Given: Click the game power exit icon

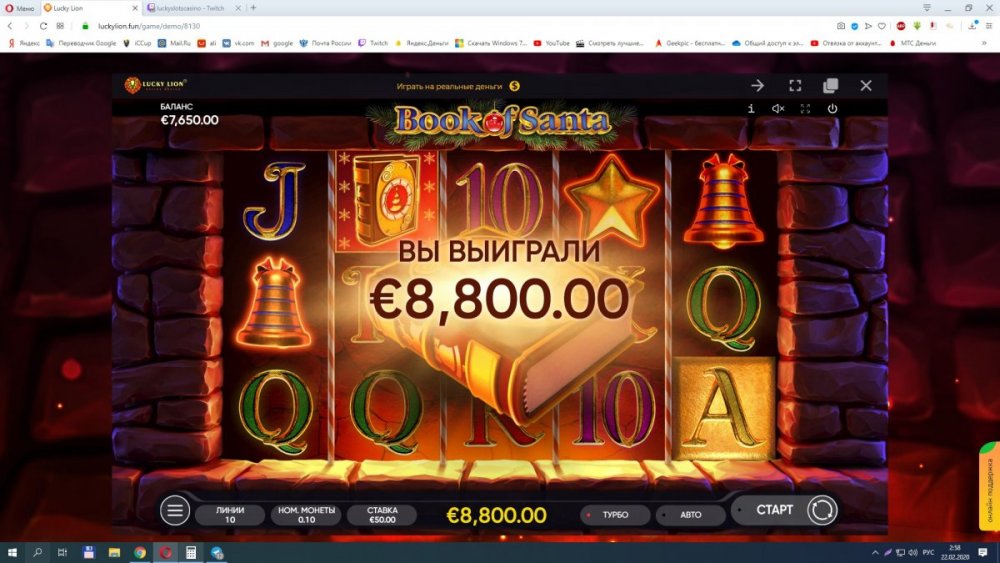Looking at the screenshot, I should tap(832, 108).
